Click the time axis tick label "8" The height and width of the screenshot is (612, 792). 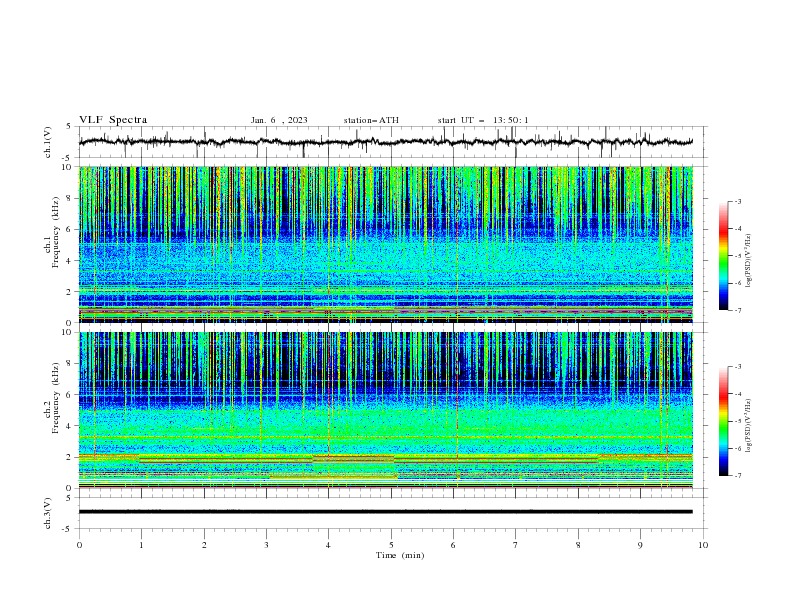click(578, 545)
